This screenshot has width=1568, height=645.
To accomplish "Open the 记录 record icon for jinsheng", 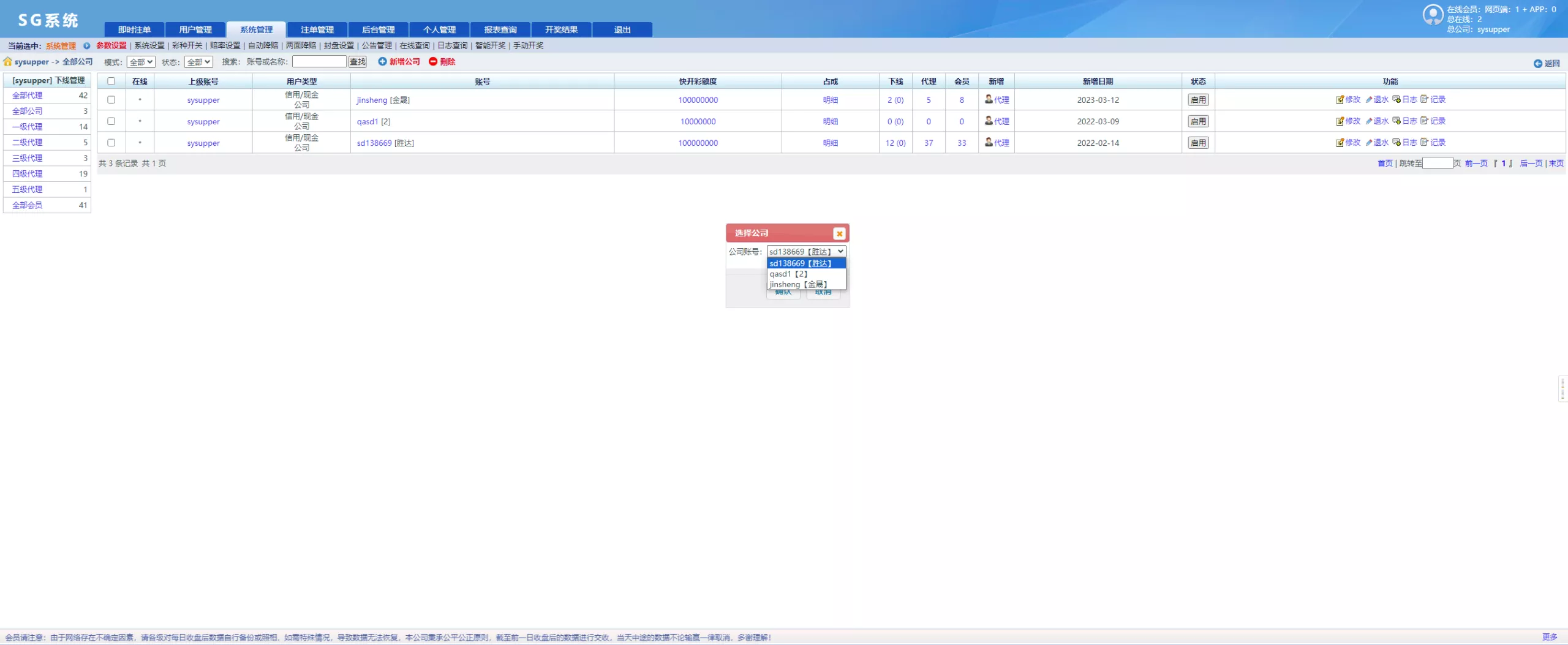I will [x=1425, y=99].
